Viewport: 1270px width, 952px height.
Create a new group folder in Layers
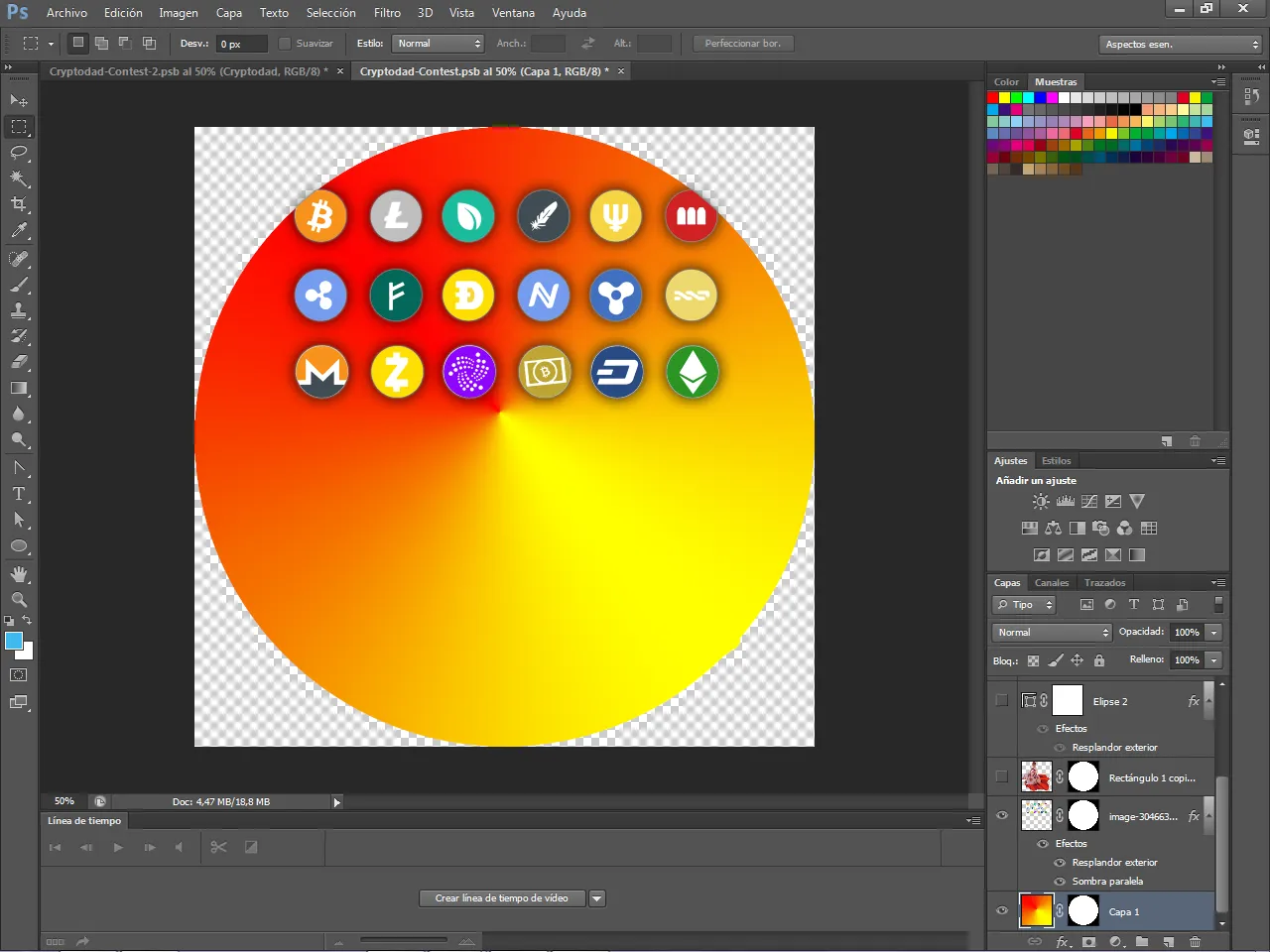coord(1142,942)
